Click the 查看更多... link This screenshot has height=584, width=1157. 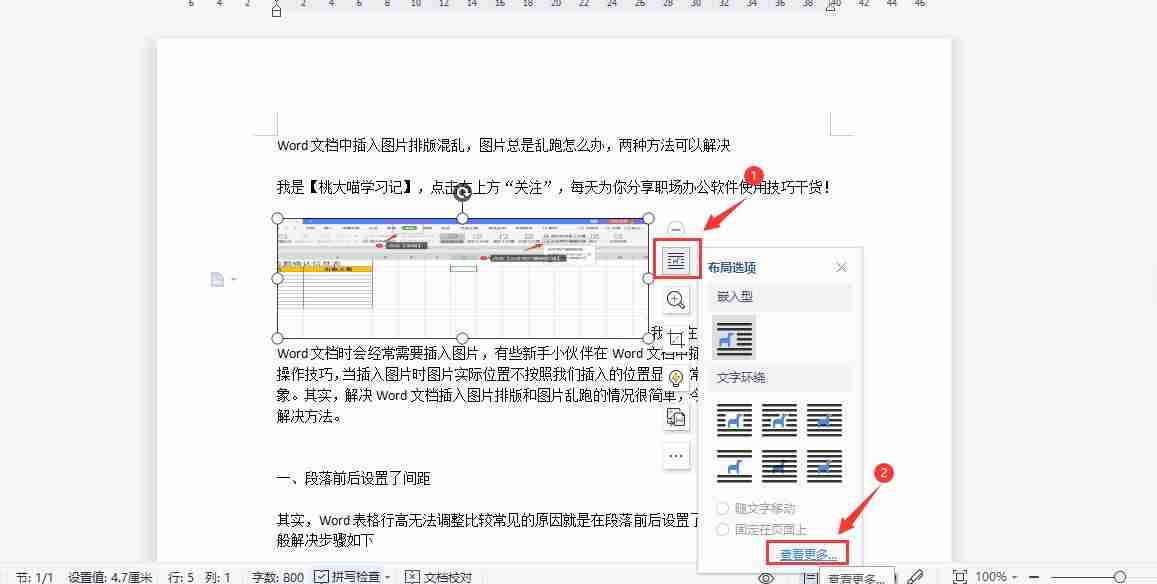[808, 554]
